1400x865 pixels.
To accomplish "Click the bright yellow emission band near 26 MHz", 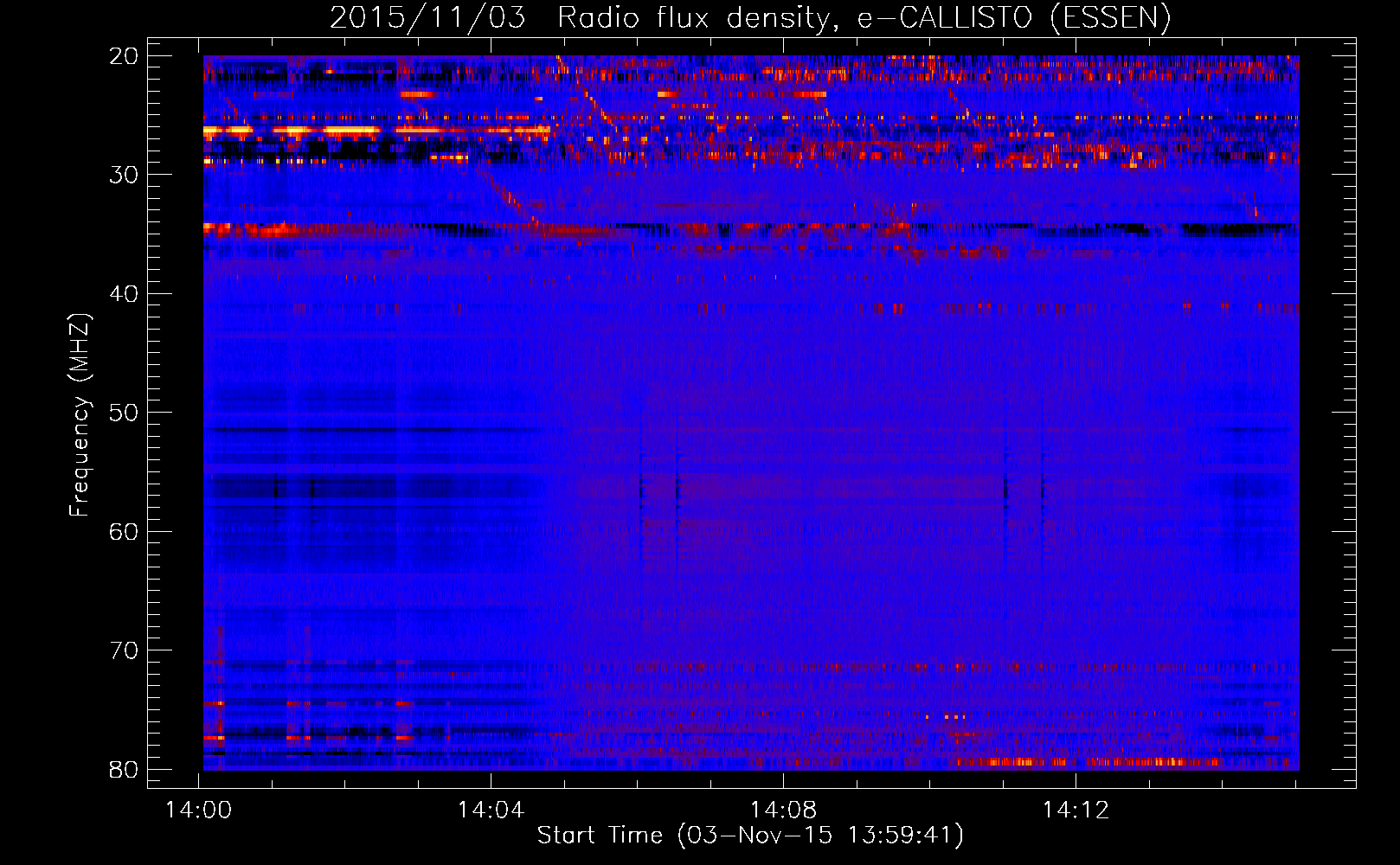I will tap(376, 131).
